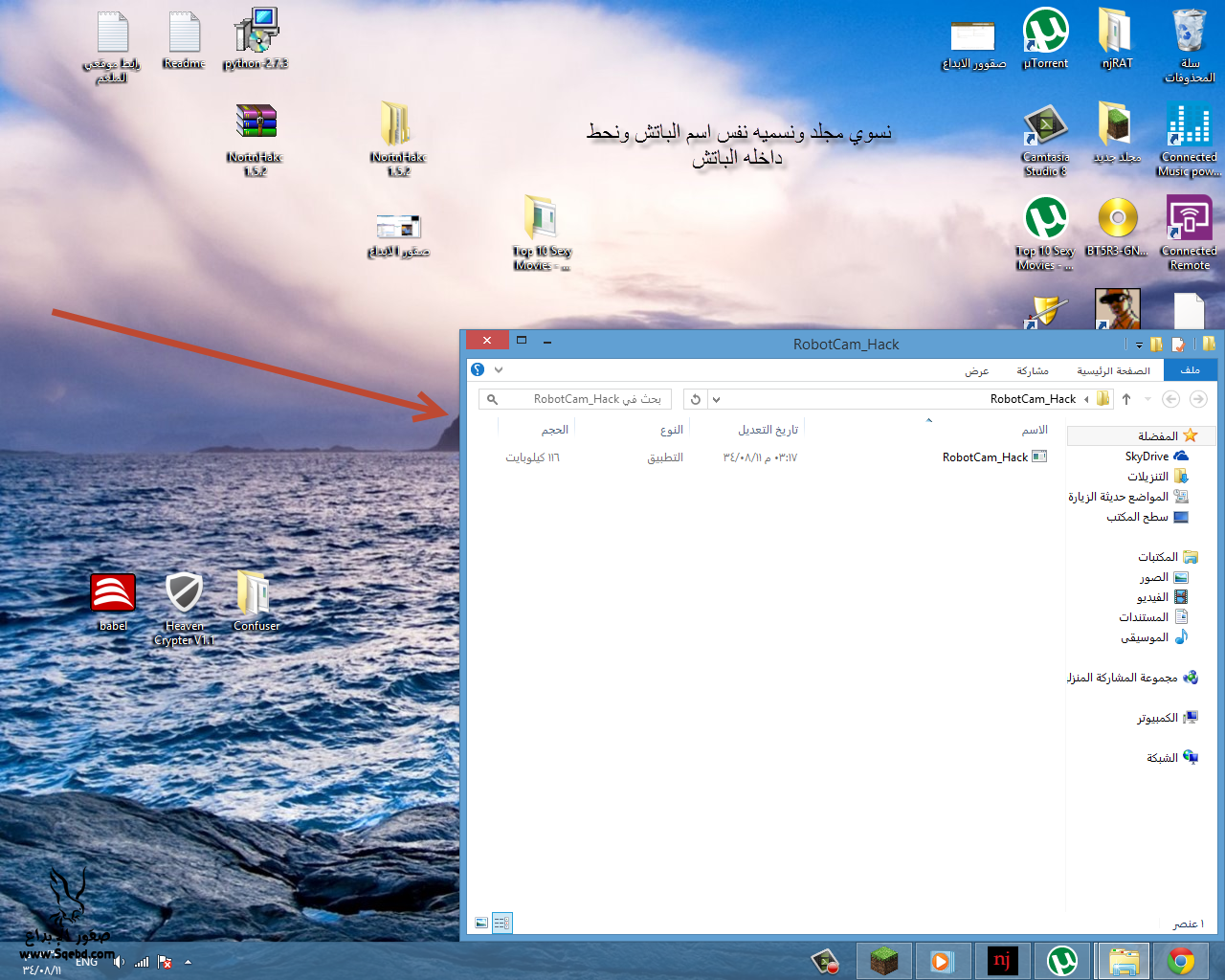
Task: Select SkyDrive in the navigation pane
Action: click(x=1147, y=457)
